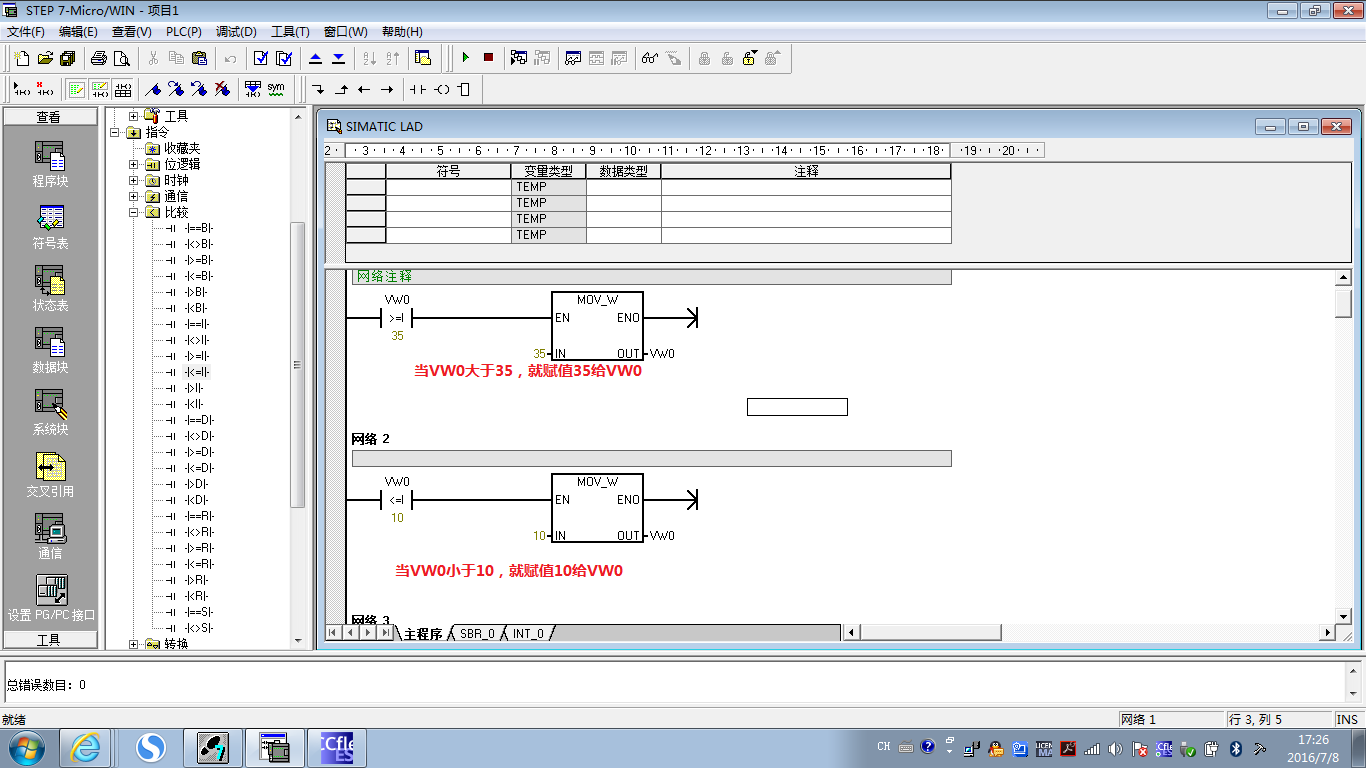Click the Save project icon

pyautogui.click(x=67, y=58)
